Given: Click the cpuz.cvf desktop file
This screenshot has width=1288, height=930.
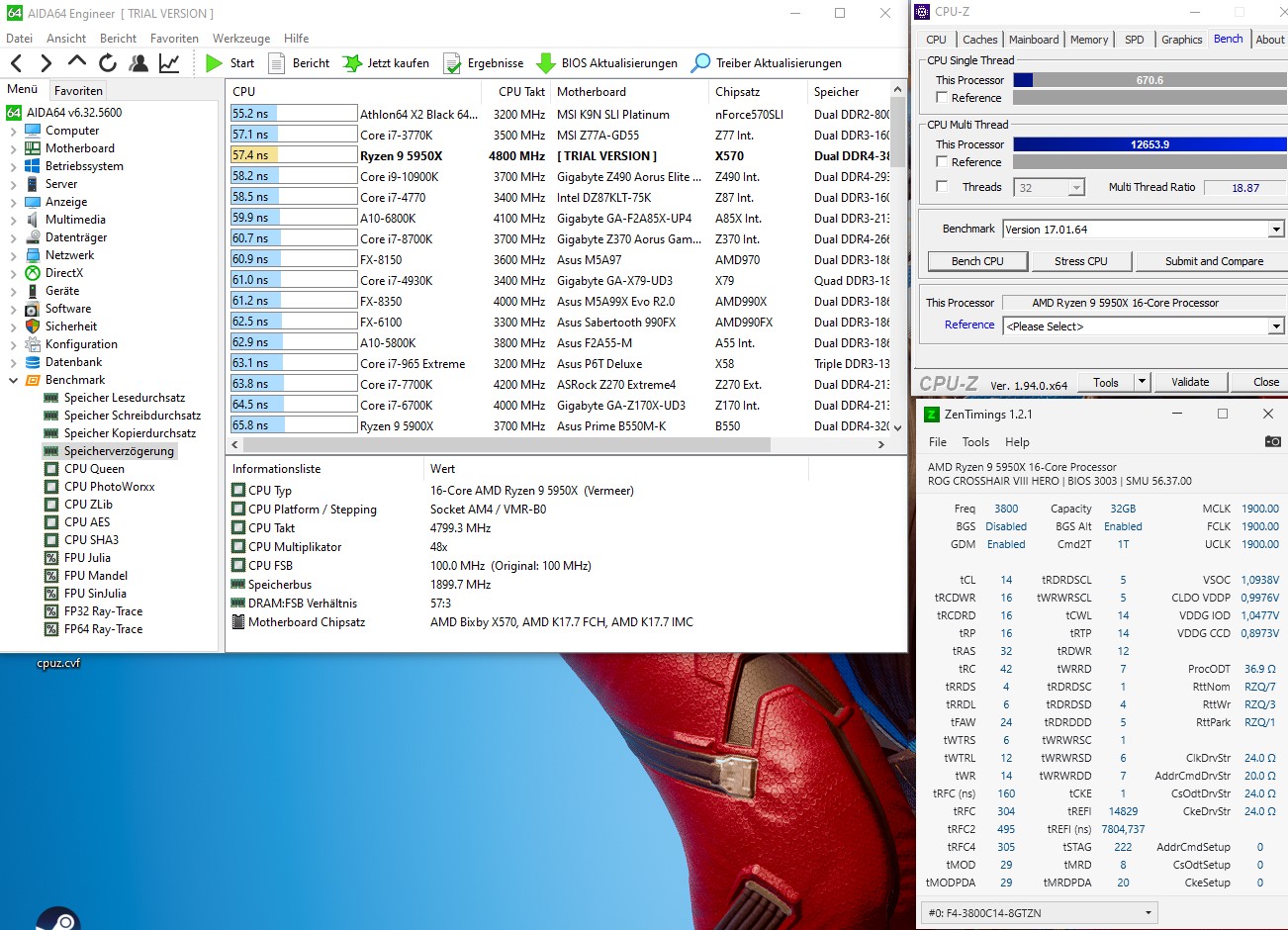Looking at the screenshot, I should pyautogui.click(x=58, y=663).
